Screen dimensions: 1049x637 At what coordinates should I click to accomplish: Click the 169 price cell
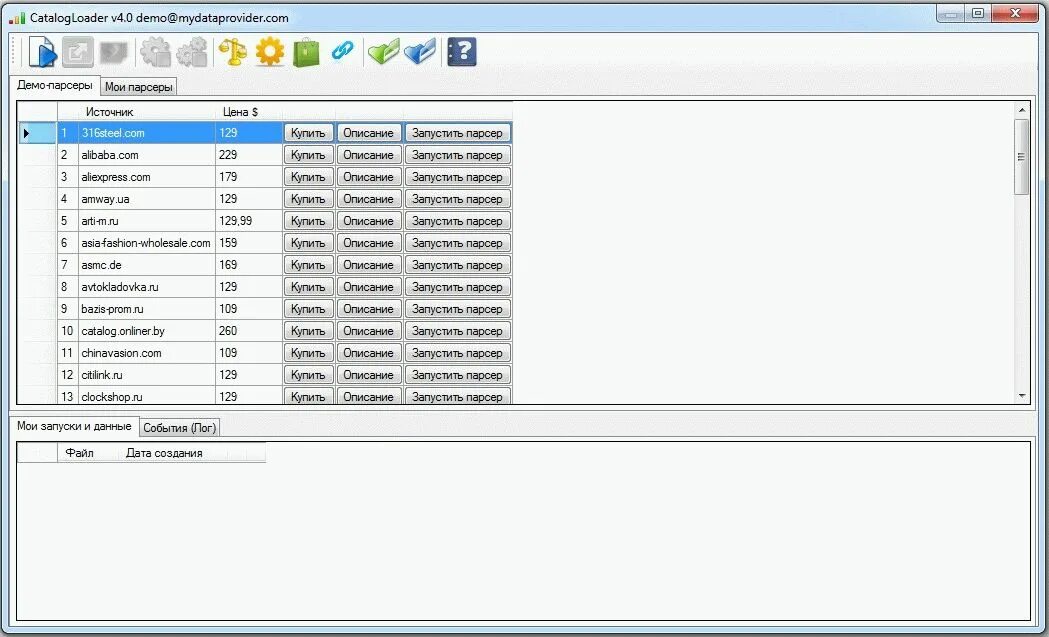tap(249, 265)
